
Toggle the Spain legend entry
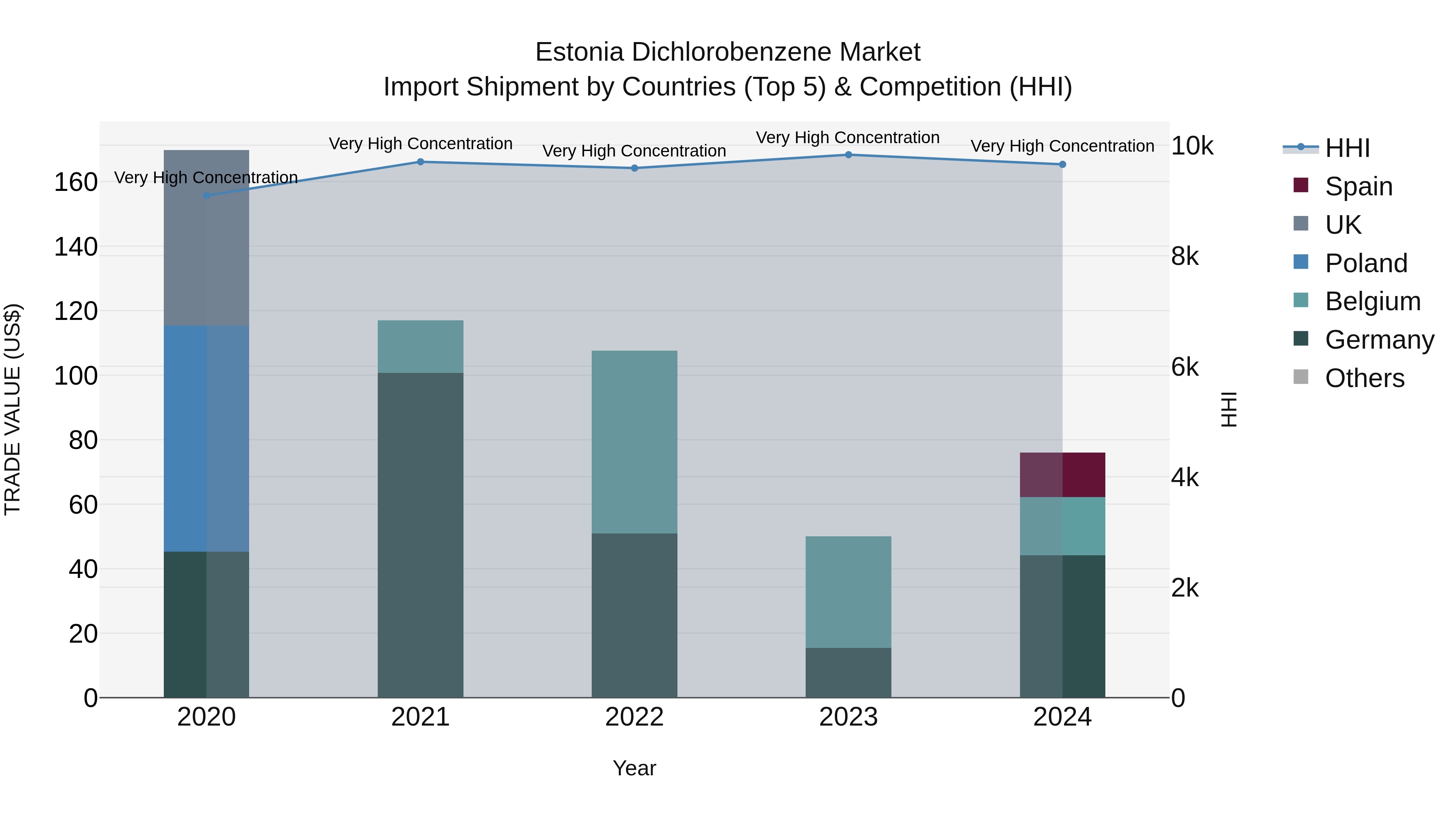click(x=1342, y=186)
